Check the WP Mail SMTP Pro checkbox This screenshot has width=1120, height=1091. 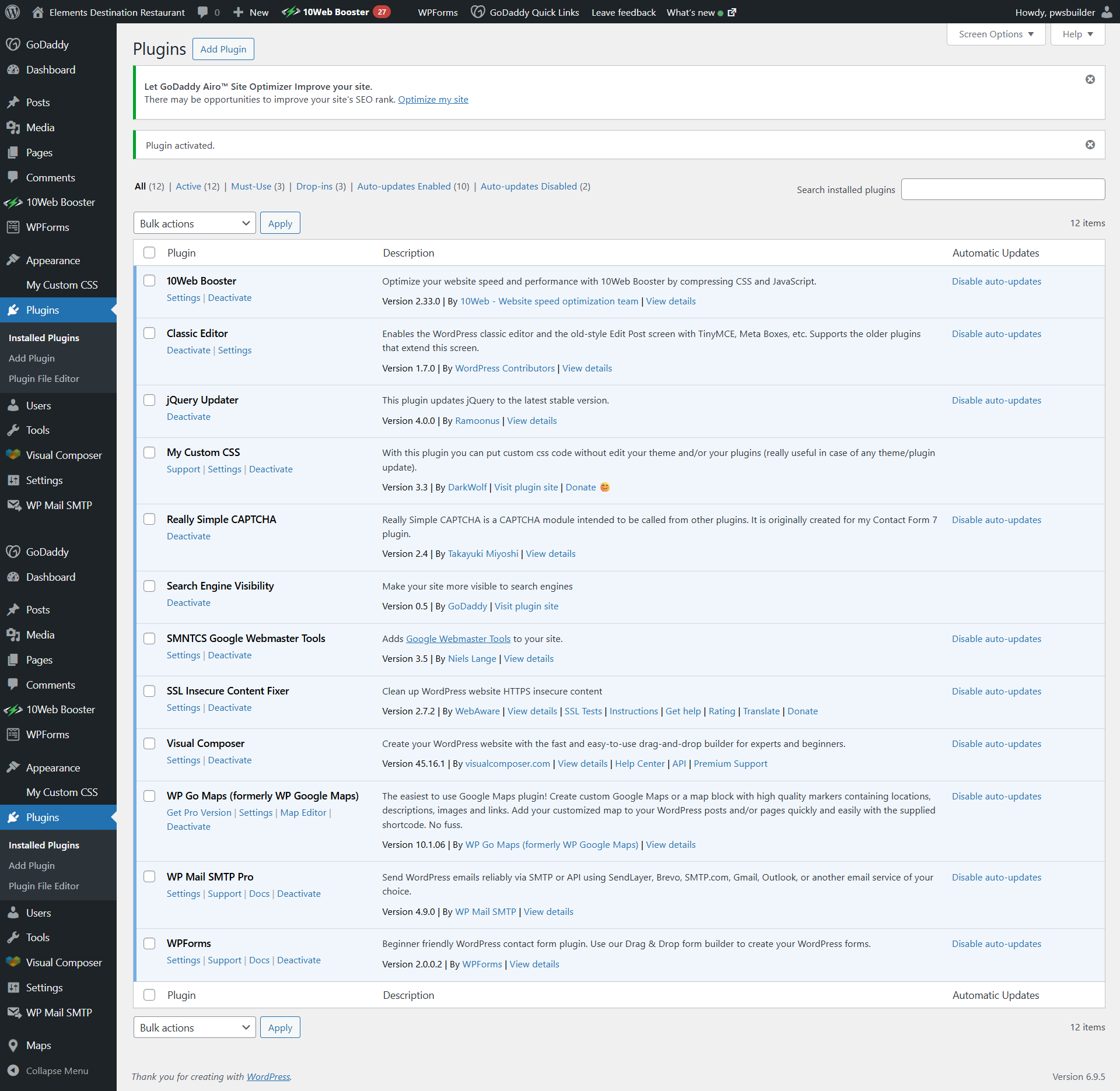click(150, 876)
